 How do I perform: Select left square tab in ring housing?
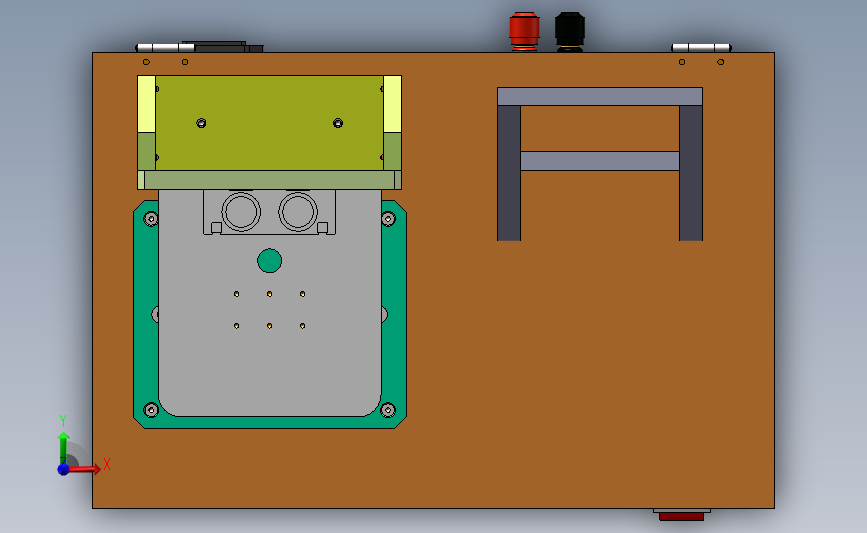coord(216,228)
